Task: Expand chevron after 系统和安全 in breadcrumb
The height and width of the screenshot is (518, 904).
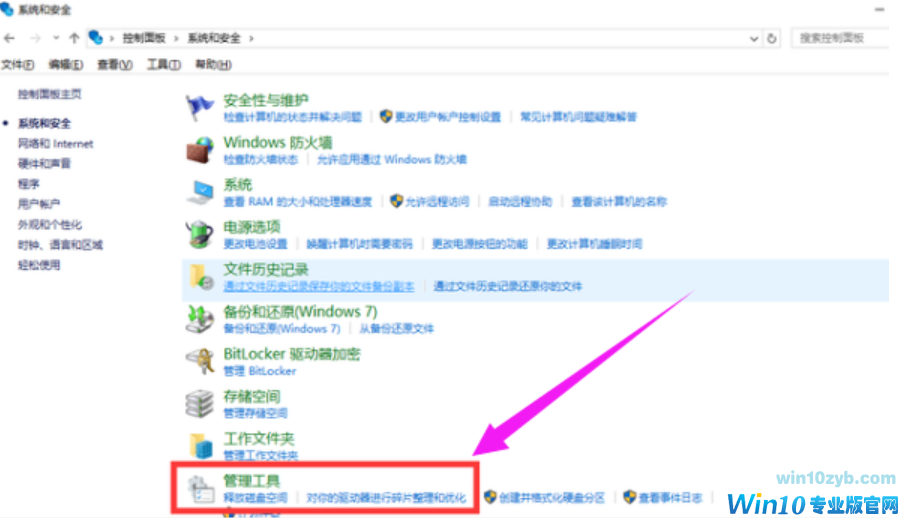Action: pyautogui.click(x=251, y=38)
